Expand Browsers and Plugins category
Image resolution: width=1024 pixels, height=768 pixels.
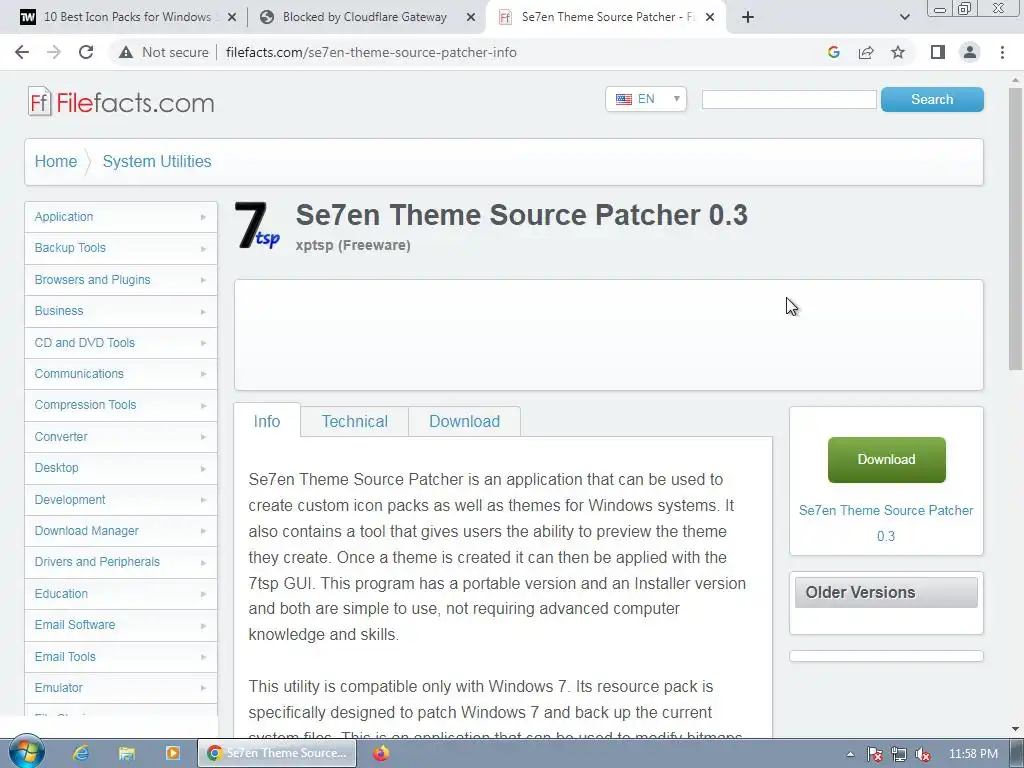[x=121, y=280]
